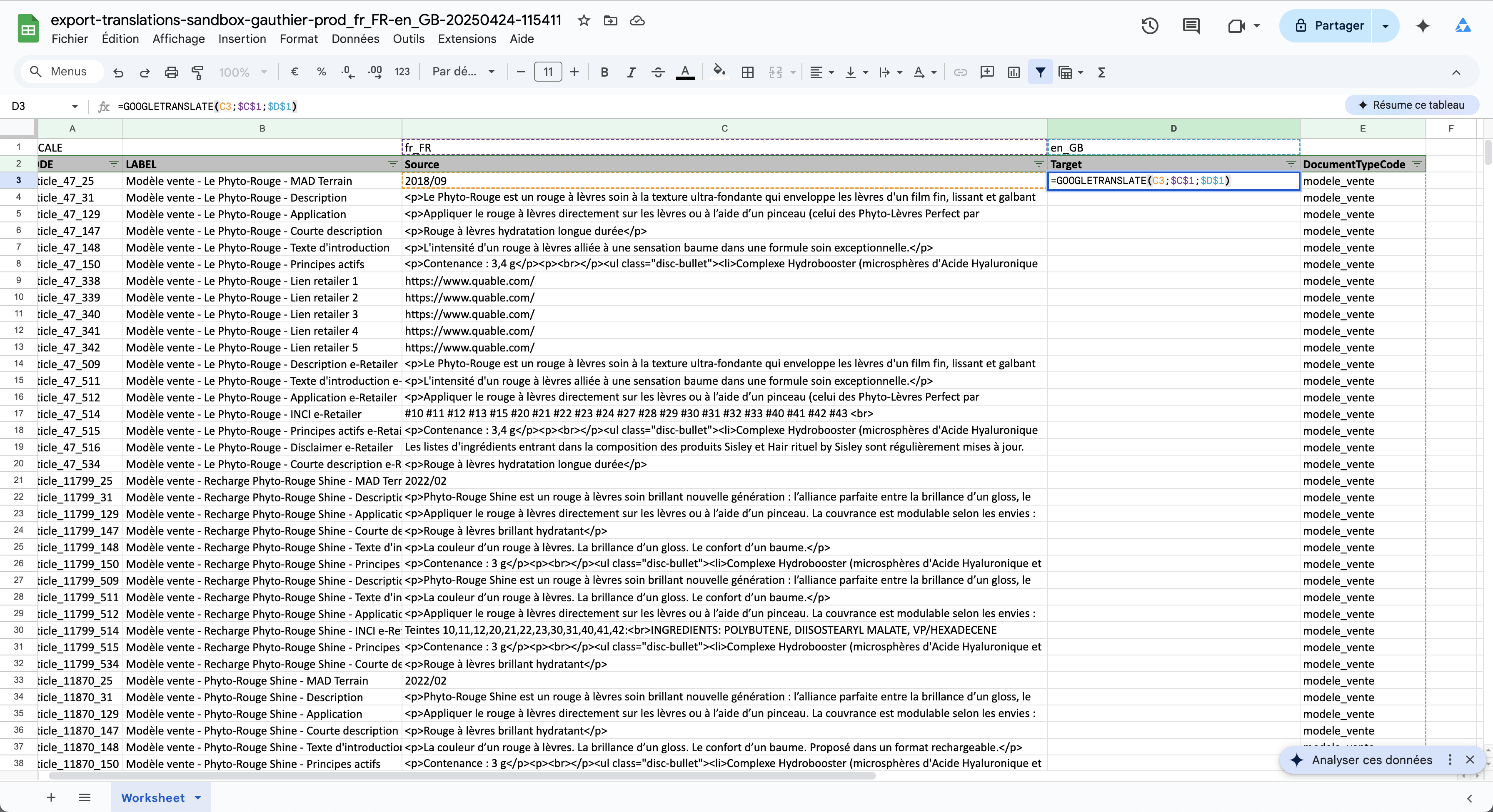The width and height of the screenshot is (1493, 812).
Task: Open the zoom level dropdown
Action: point(243,72)
